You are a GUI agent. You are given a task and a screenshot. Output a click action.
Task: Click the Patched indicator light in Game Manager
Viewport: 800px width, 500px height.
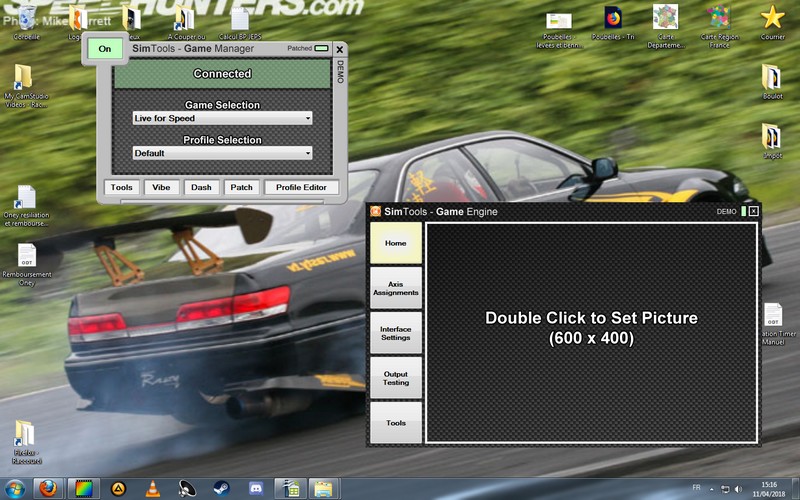click(321, 48)
